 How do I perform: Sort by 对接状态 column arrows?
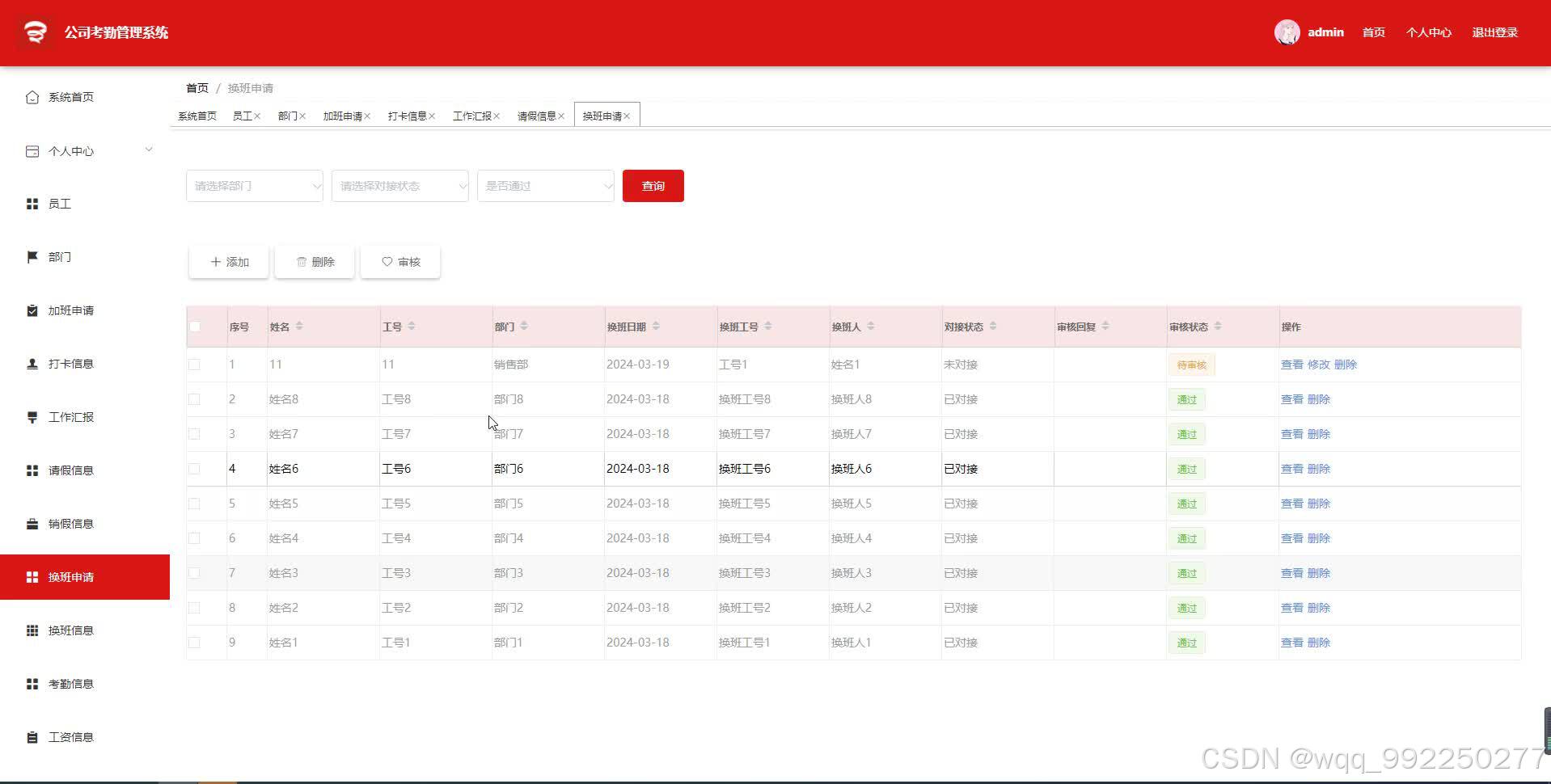(x=993, y=327)
